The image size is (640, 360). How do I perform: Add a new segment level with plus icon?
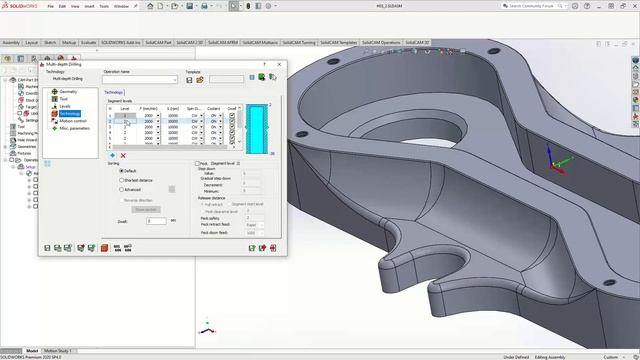[x=112, y=156]
